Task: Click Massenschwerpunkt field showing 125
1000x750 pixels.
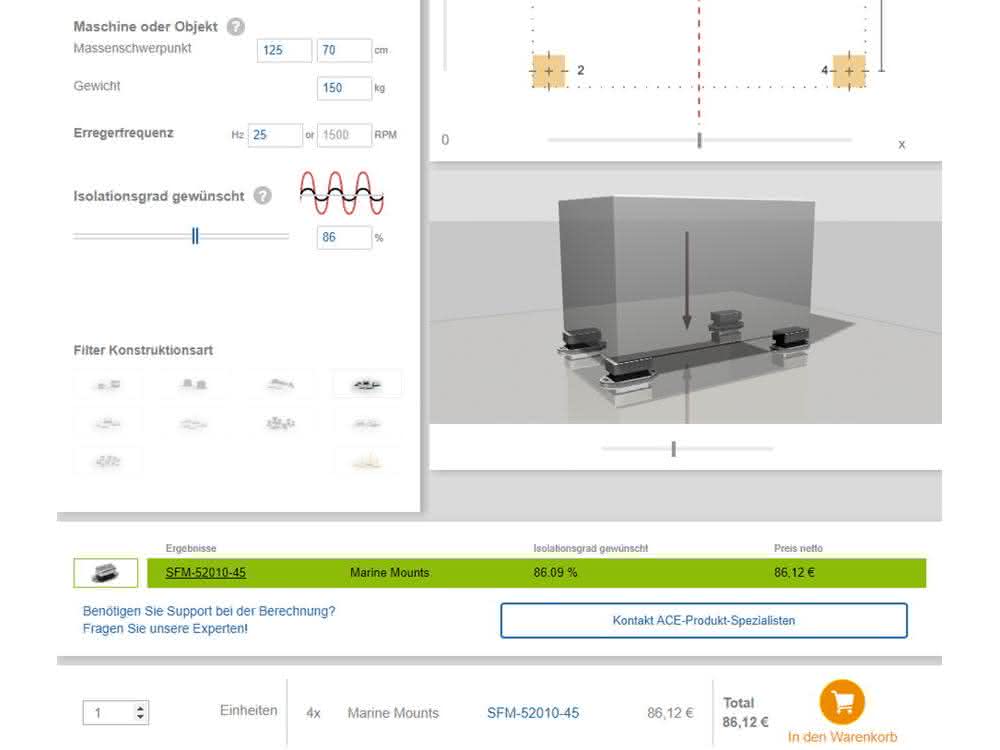Action: click(x=284, y=50)
